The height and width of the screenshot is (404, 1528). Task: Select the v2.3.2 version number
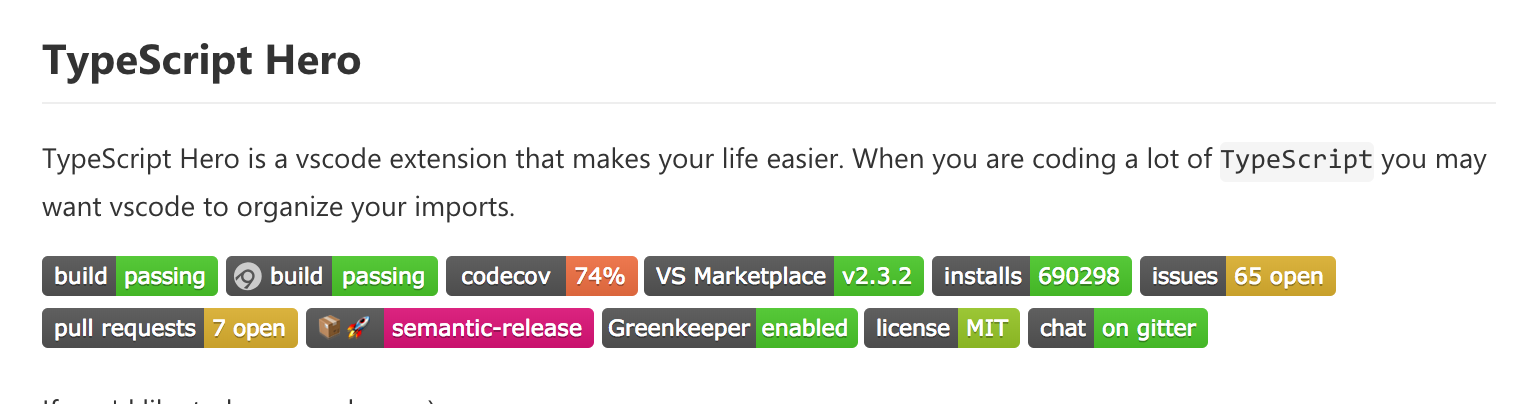click(877, 277)
